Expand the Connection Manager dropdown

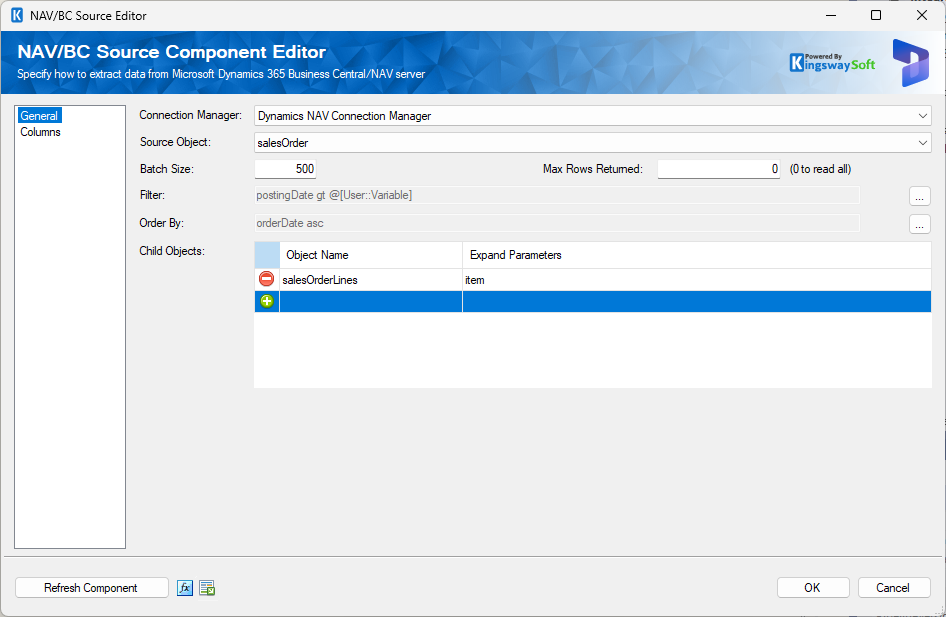point(922,116)
